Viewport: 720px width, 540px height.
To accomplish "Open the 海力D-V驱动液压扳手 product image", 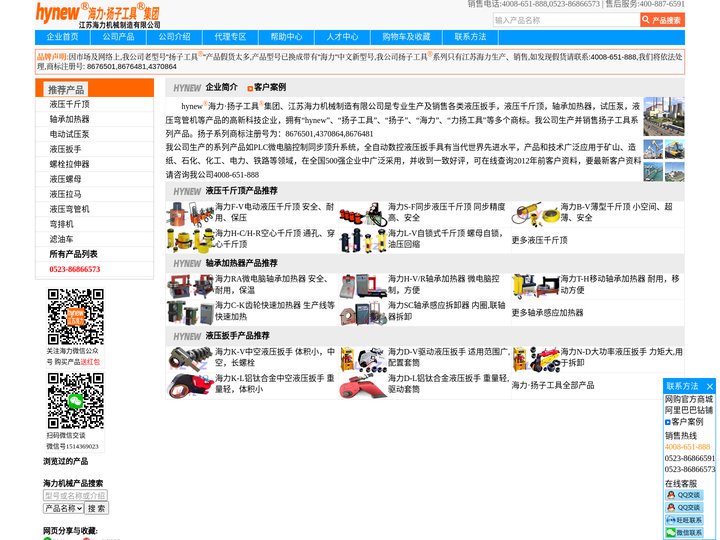I will click(x=363, y=359).
